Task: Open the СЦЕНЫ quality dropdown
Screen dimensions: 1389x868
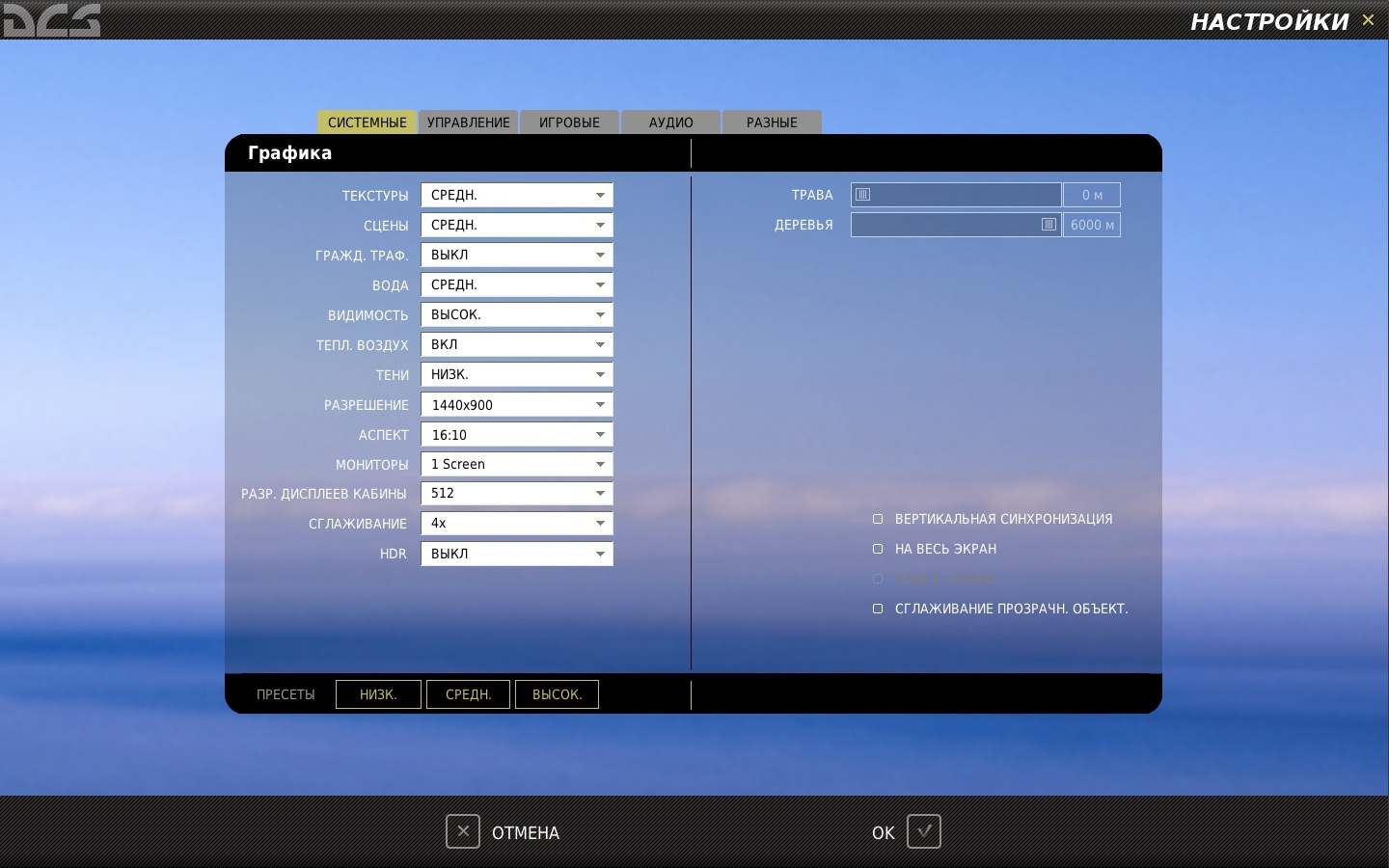Action: [517, 225]
